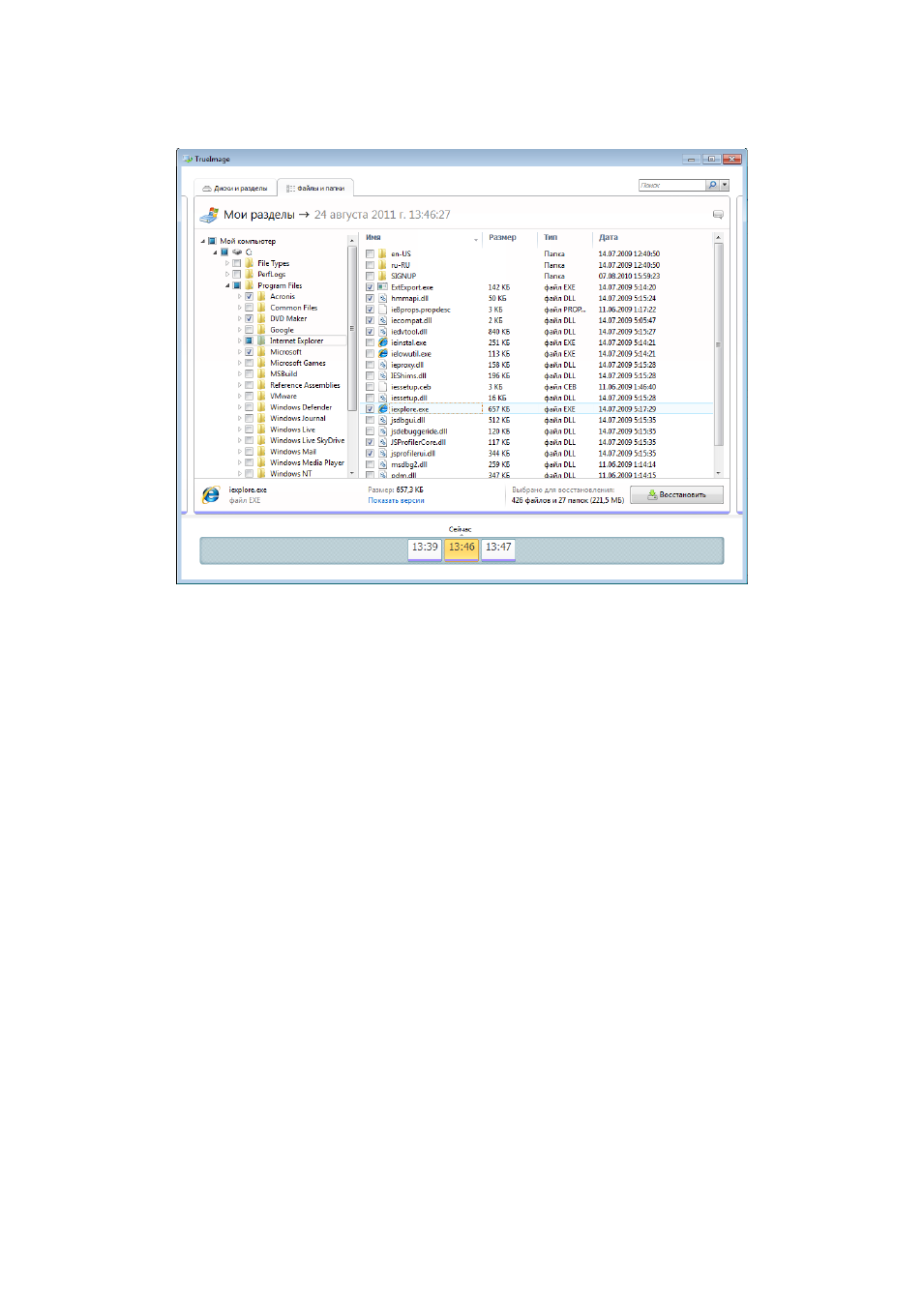Check the Common Files folder checkbox
Image resolution: width=924 pixels, height=1305 pixels.
(249, 308)
